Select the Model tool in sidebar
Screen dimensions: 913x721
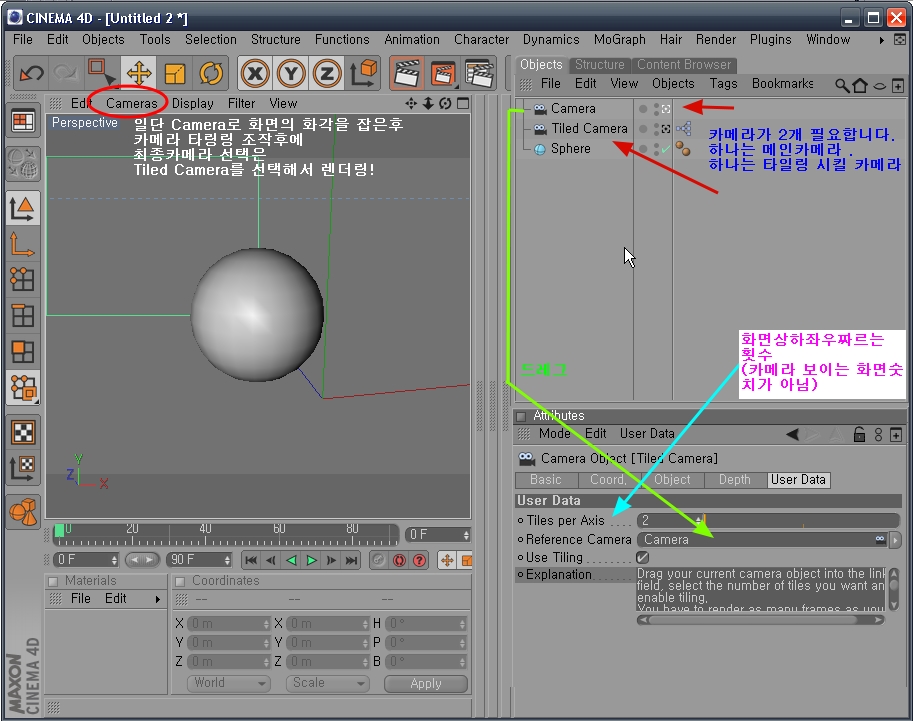(x=23, y=208)
